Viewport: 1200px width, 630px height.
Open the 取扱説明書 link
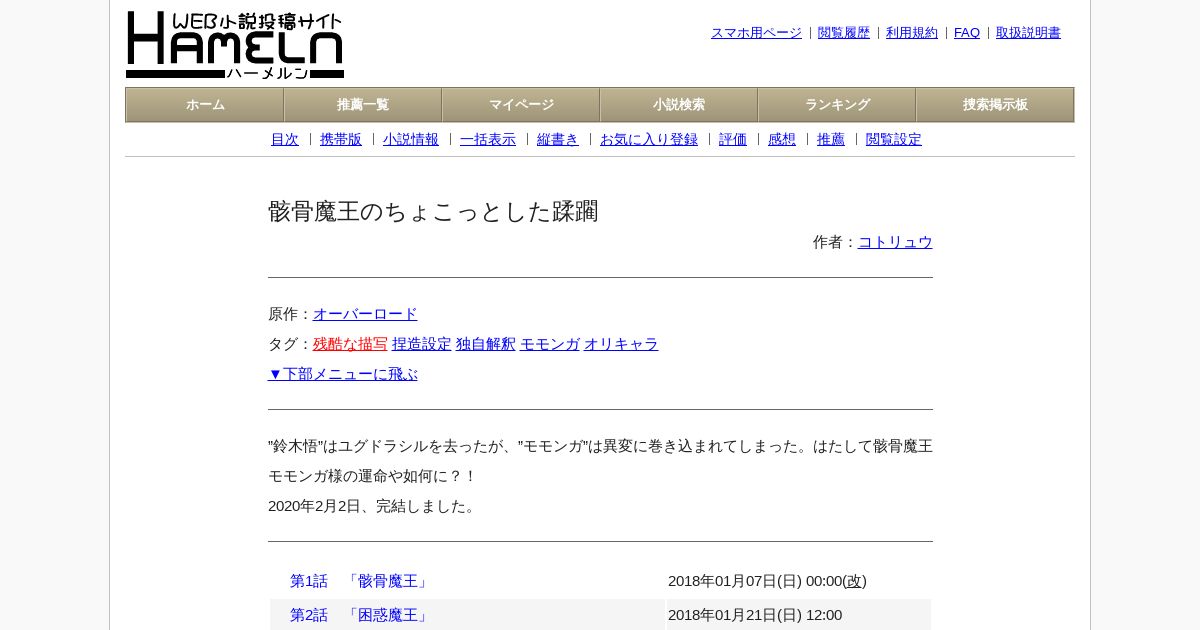1028,33
